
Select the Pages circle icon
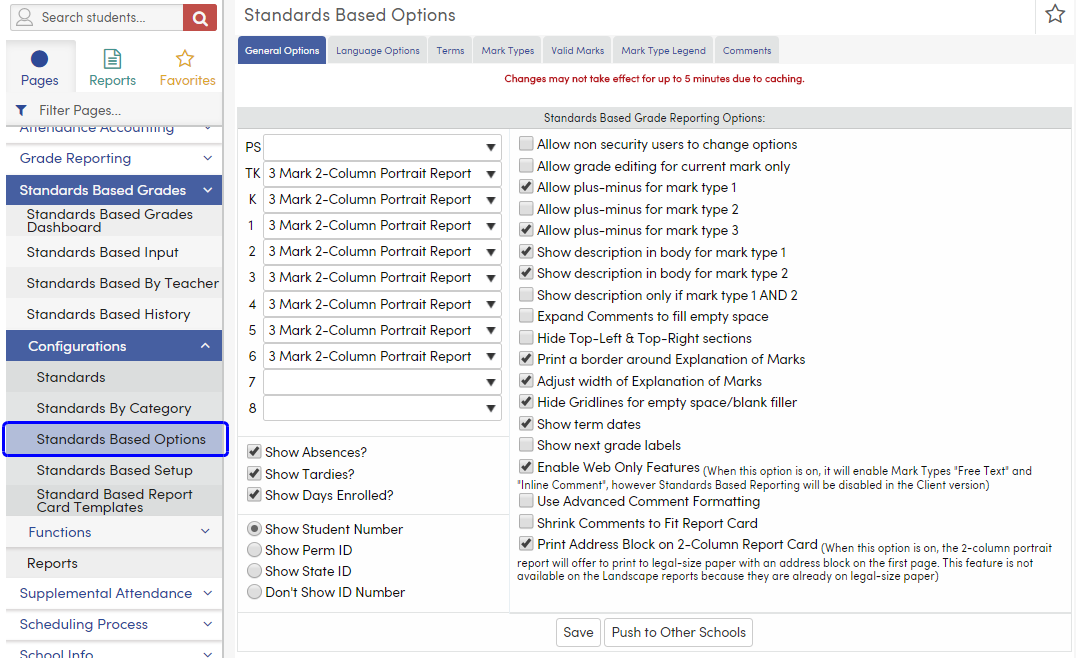(x=40, y=58)
